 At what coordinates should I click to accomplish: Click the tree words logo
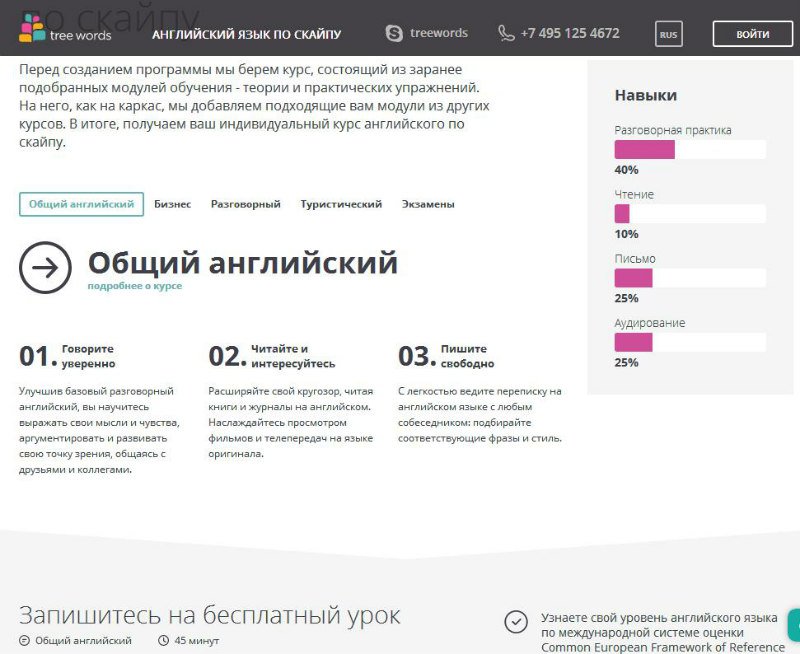pos(65,29)
